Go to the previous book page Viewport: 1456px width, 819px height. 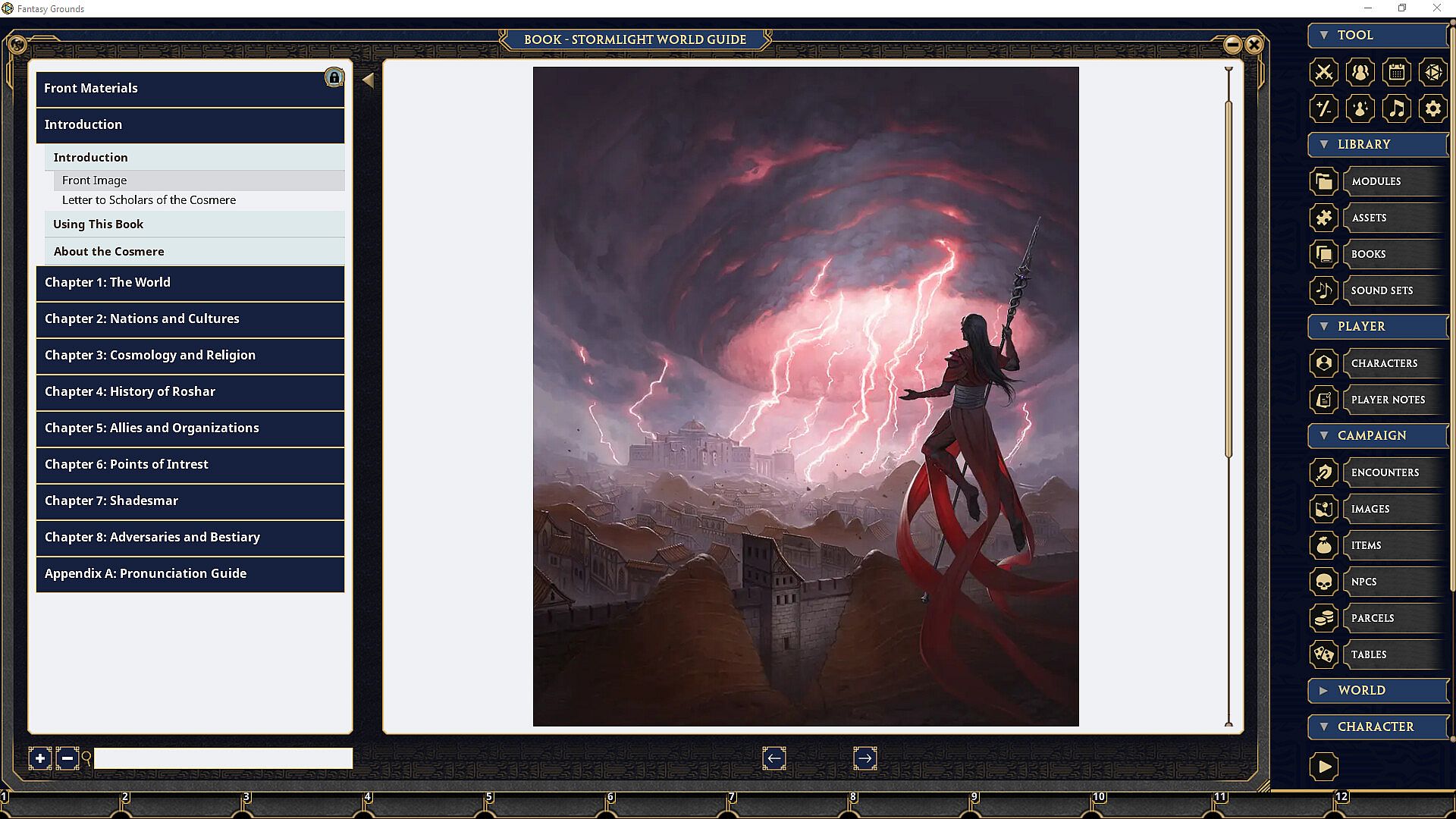click(x=773, y=758)
